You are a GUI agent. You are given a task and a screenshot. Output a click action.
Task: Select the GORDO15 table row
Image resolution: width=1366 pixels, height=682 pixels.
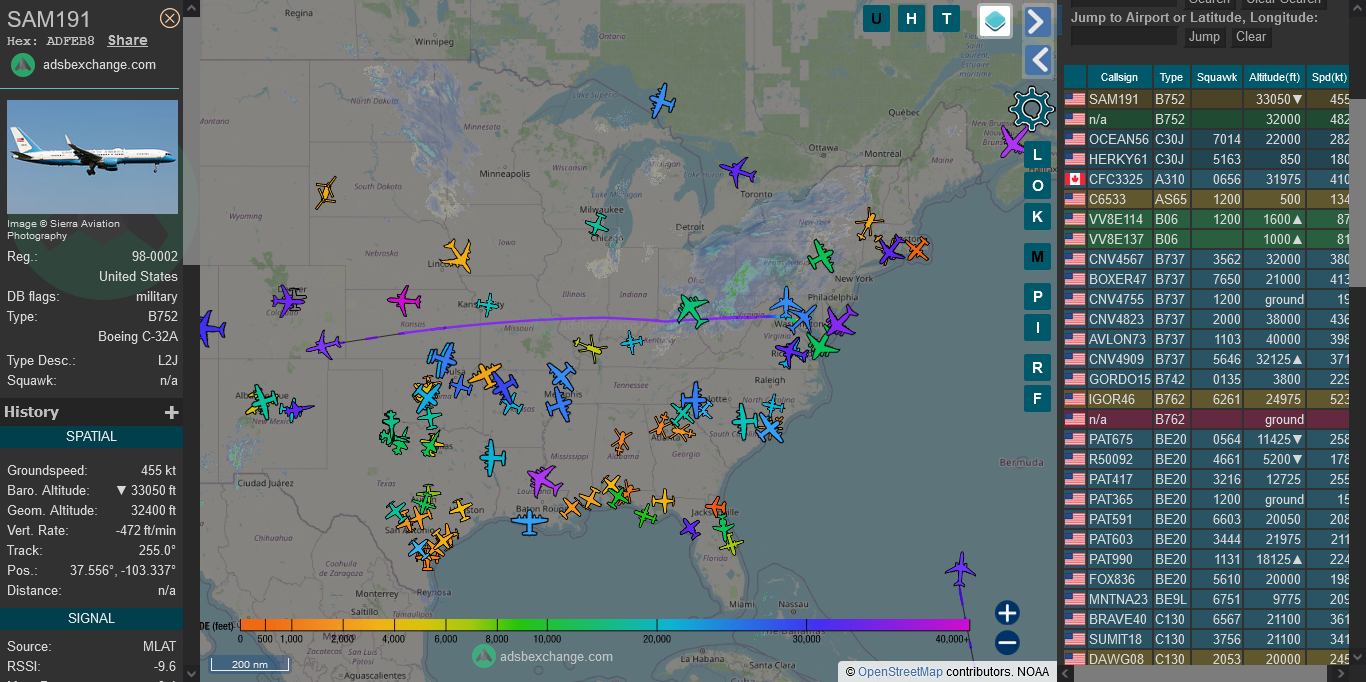tap(1207, 379)
